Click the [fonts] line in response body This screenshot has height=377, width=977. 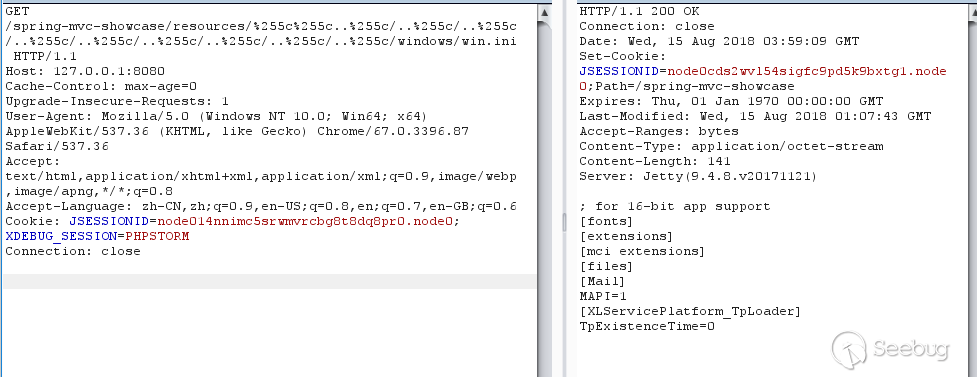pyautogui.click(x=607, y=221)
